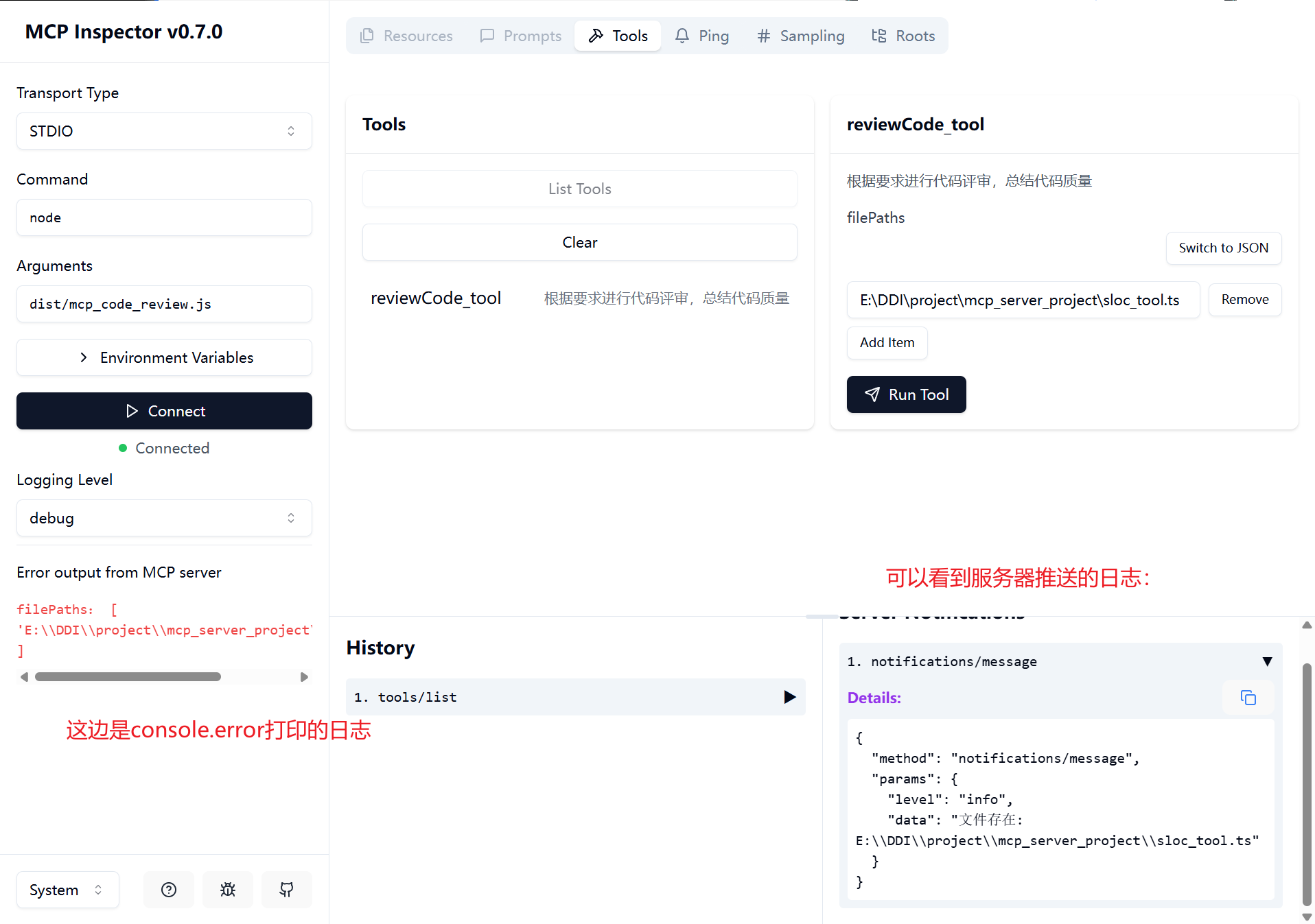Go to the Sampling tab

pos(800,36)
